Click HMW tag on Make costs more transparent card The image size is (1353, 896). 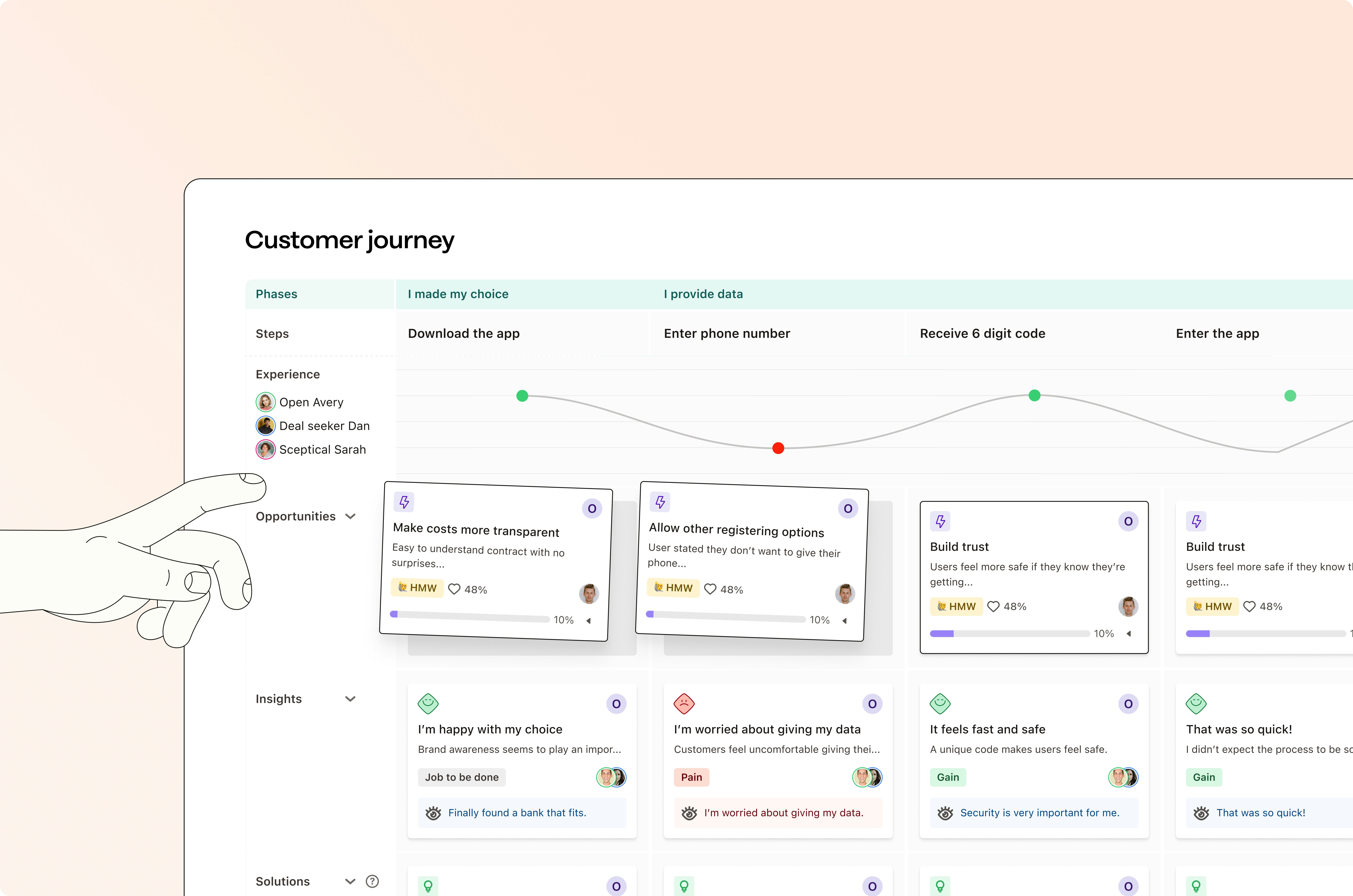click(417, 587)
